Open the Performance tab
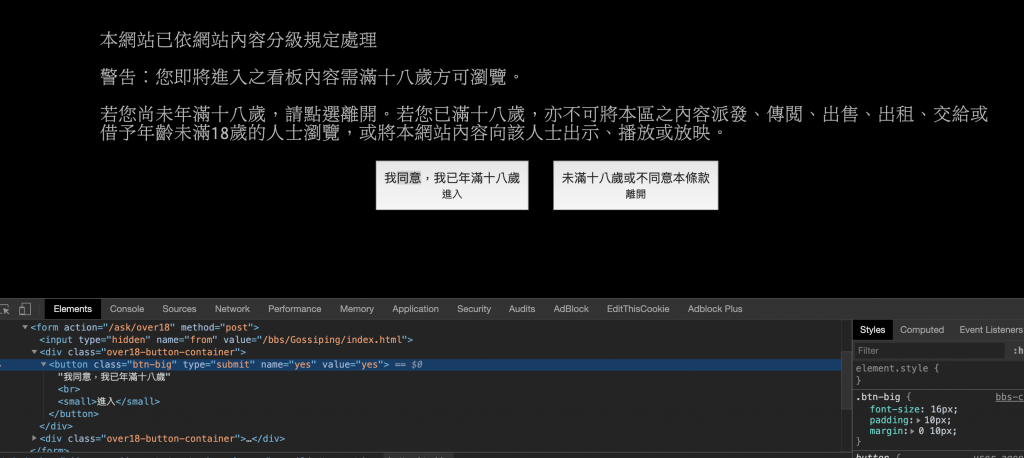Screen dimensions: 1024x458 (x=295, y=309)
